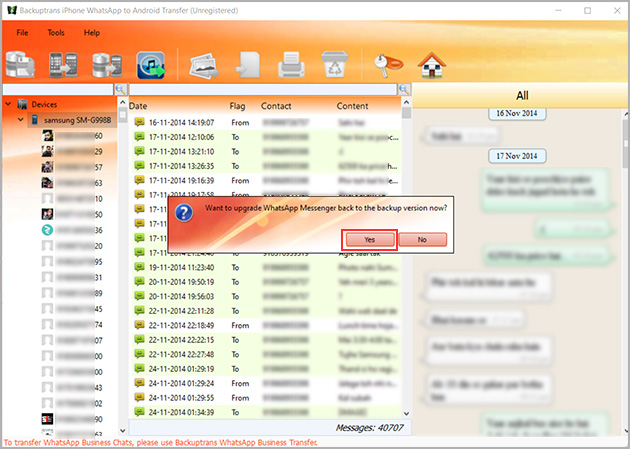Viewport: 630px width, 449px height.
Task: Click the phone-to-phone transfer toolbar icon
Action: [x=63, y=65]
